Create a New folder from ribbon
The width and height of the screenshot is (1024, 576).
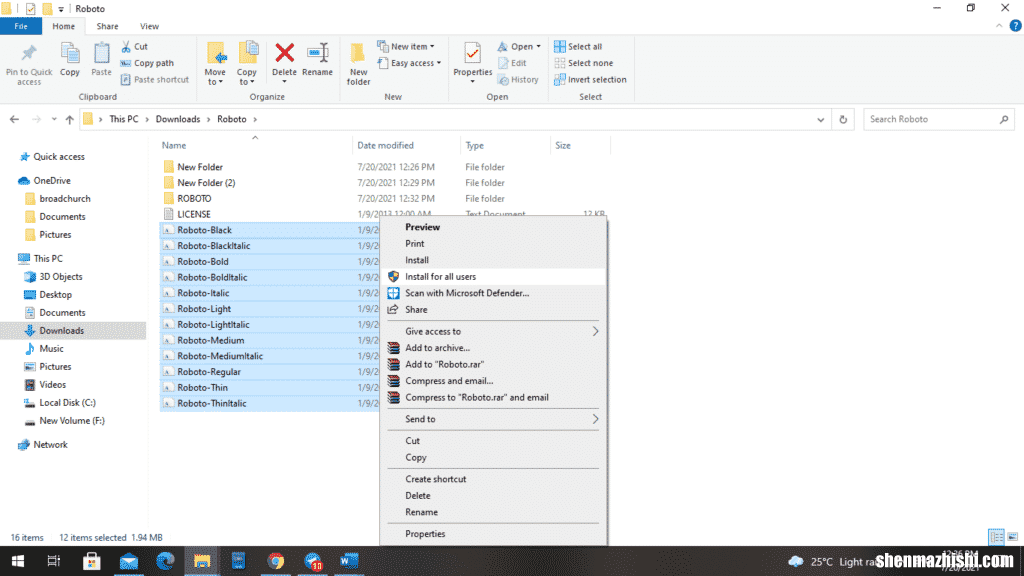[x=359, y=64]
